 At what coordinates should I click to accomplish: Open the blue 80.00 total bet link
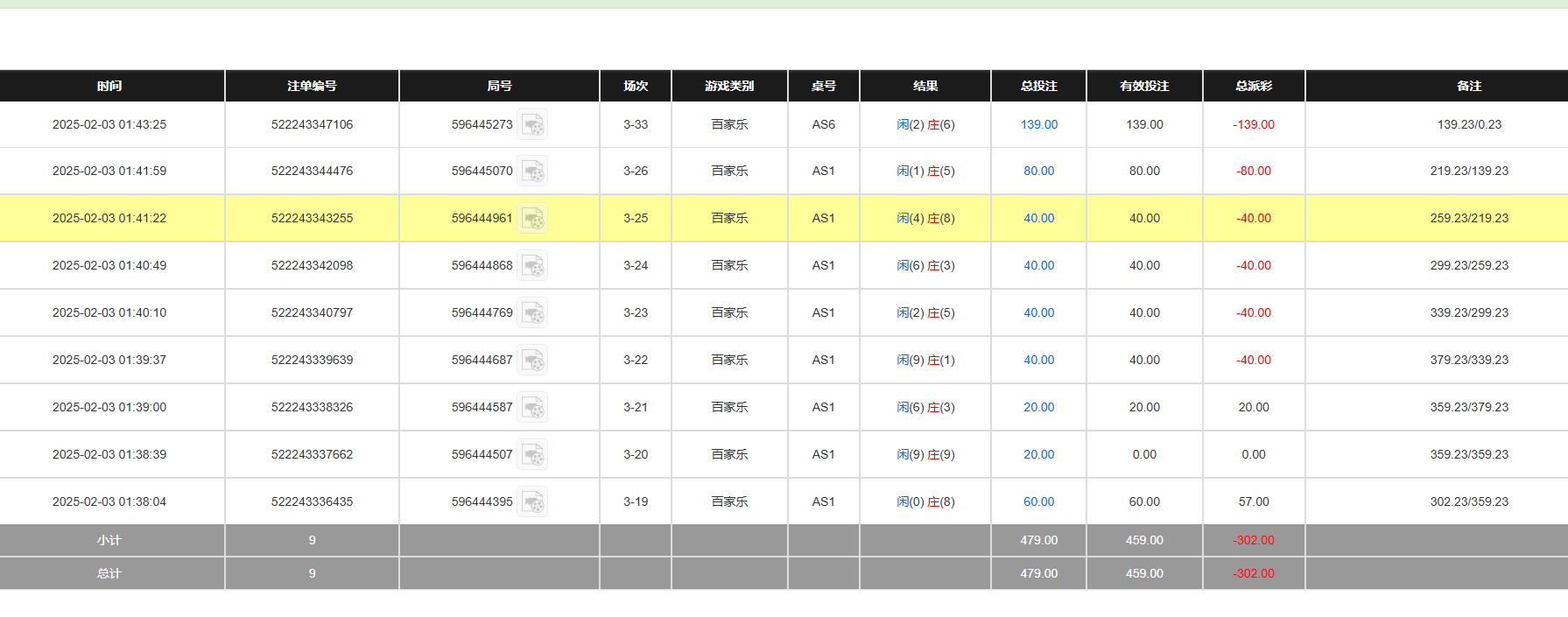(x=1038, y=172)
